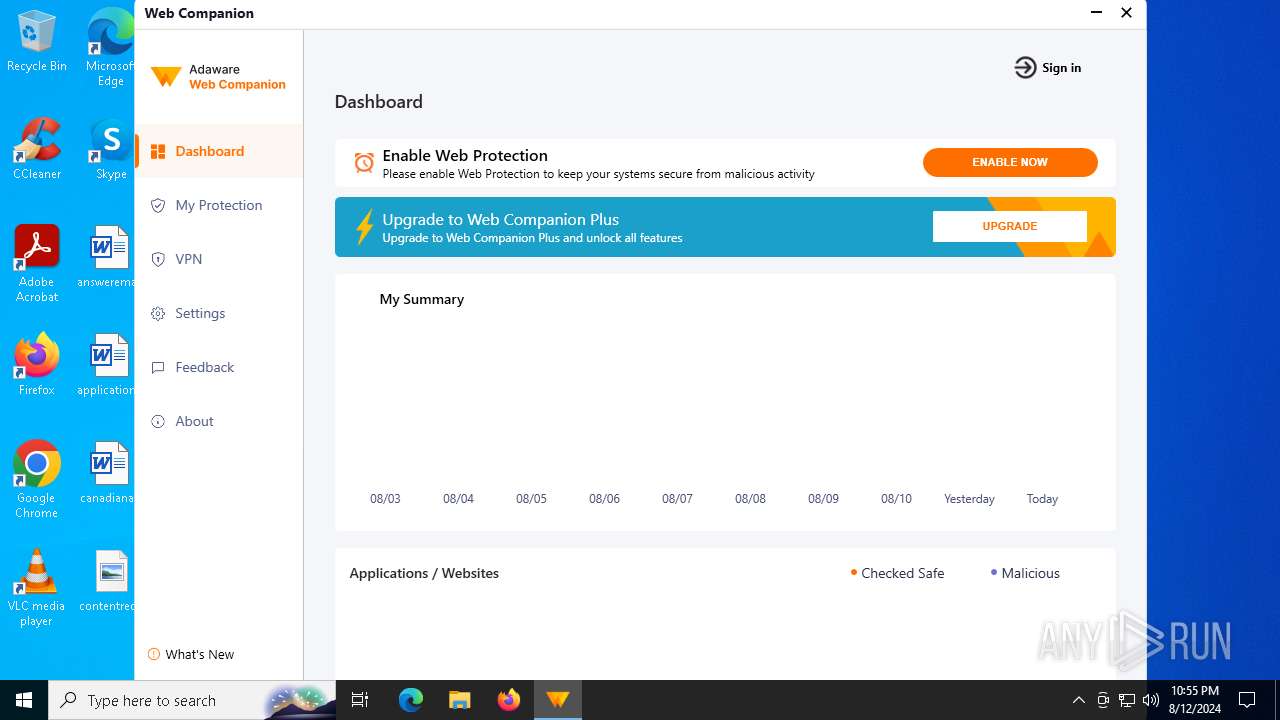Open the Feedback section

[x=219, y=367]
